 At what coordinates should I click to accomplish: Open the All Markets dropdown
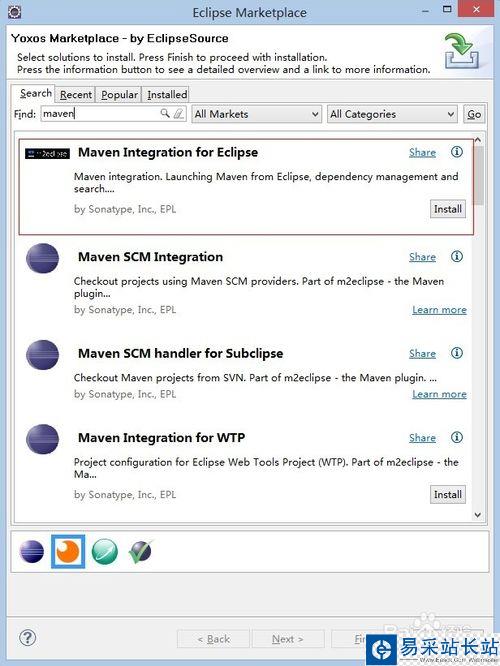point(256,114)
